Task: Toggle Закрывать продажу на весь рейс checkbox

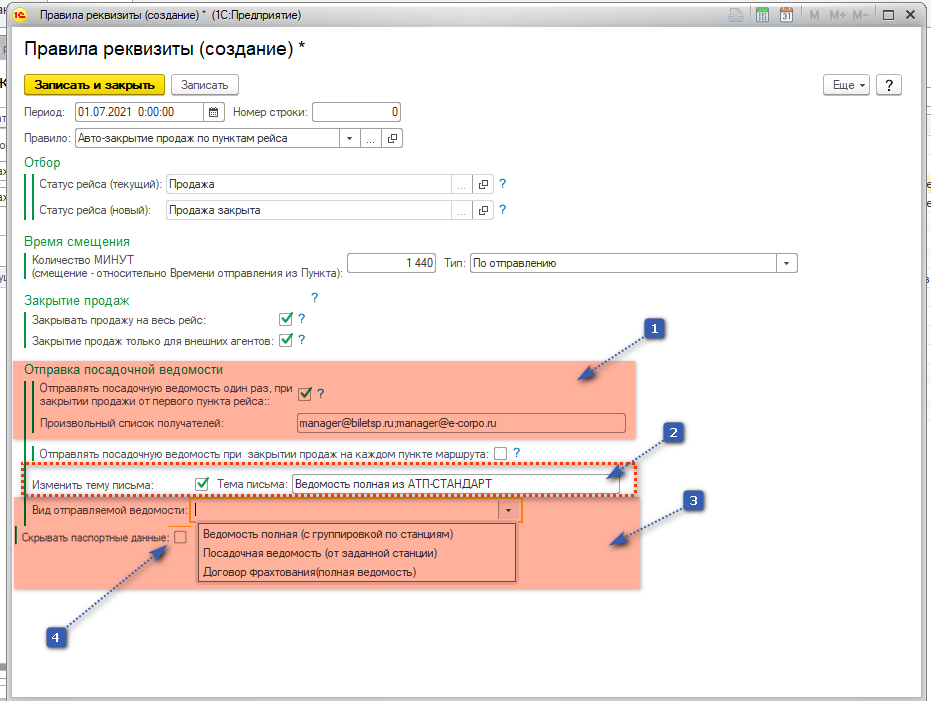Action: coord(286,319)
